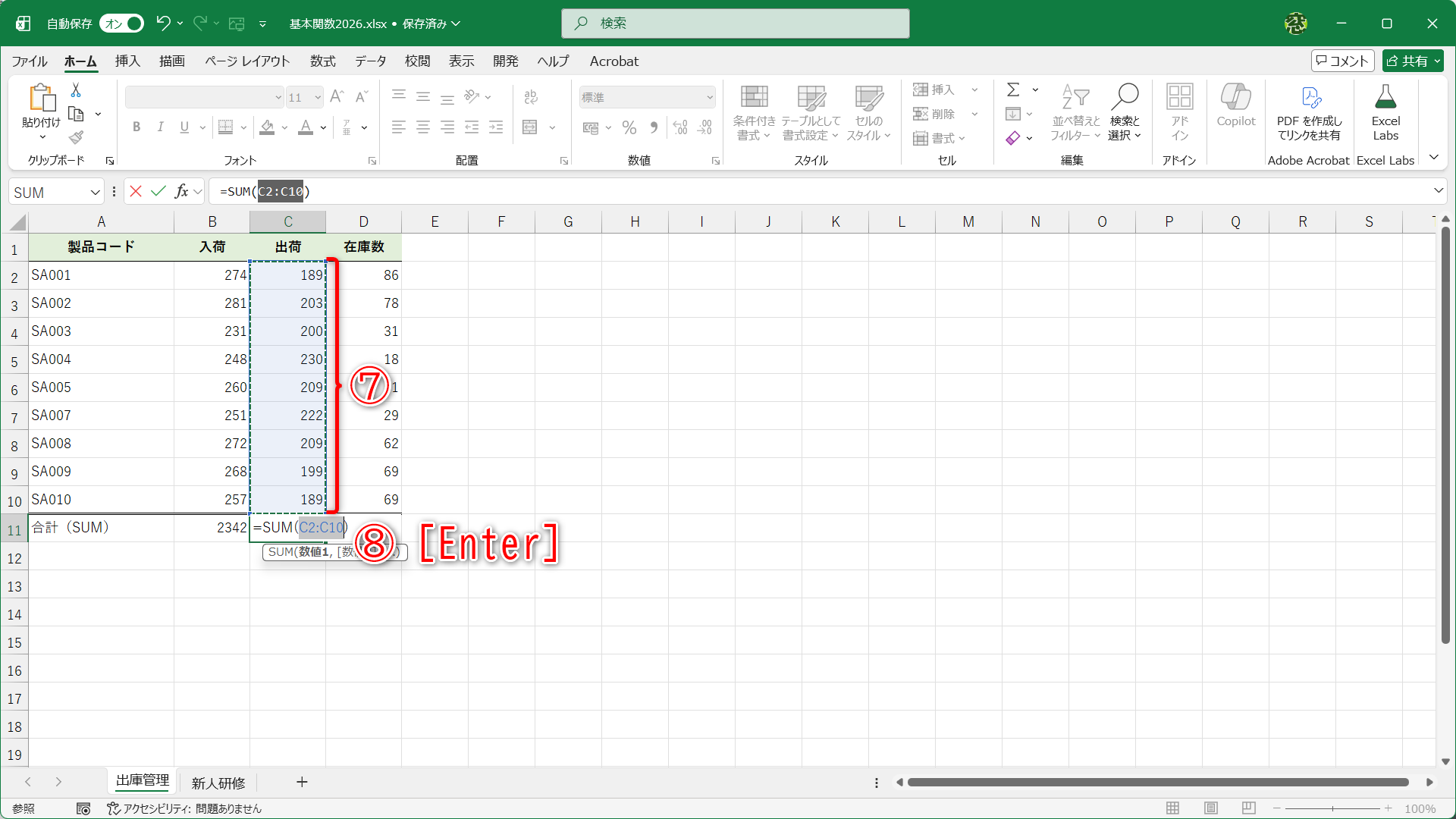The width and height of the screenshot is (1456, 819).
Task: Click the formula bar cancel X icon
Action: [x=136, y=192]
